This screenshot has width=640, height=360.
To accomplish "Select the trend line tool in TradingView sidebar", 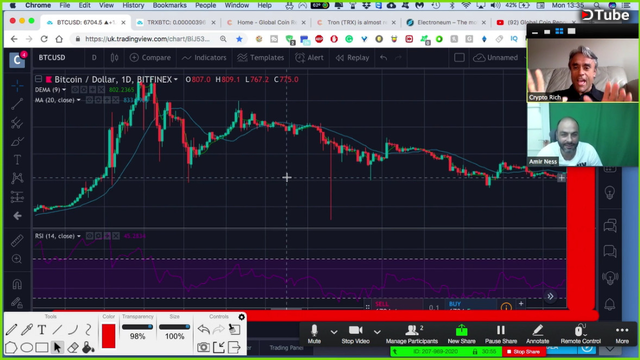I will (x=17, y=104).
